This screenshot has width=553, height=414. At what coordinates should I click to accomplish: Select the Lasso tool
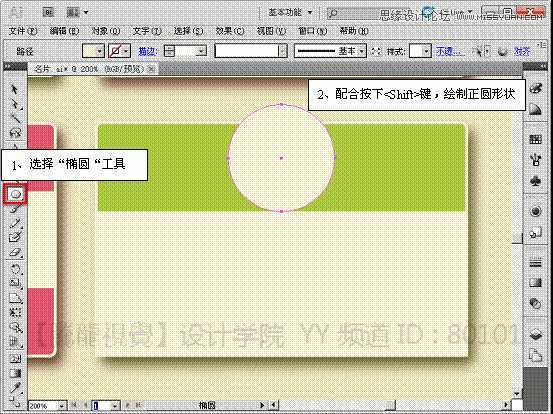pos(15,133)
